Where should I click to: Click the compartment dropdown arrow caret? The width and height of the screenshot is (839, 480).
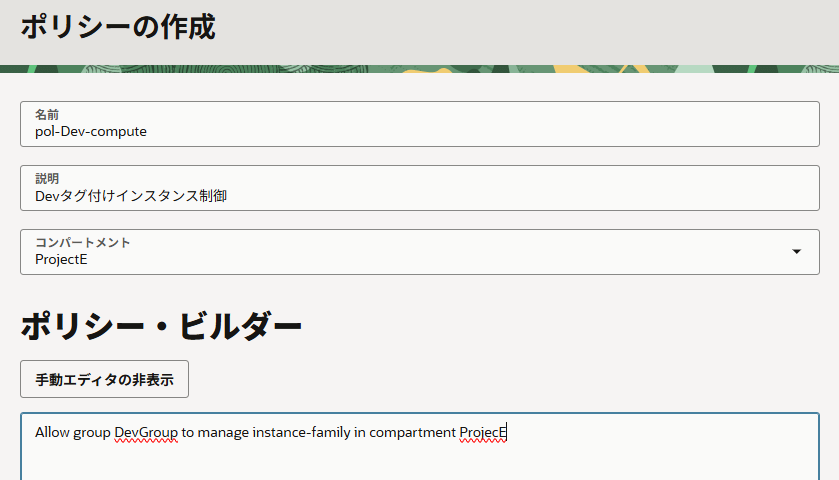[796, 252]
